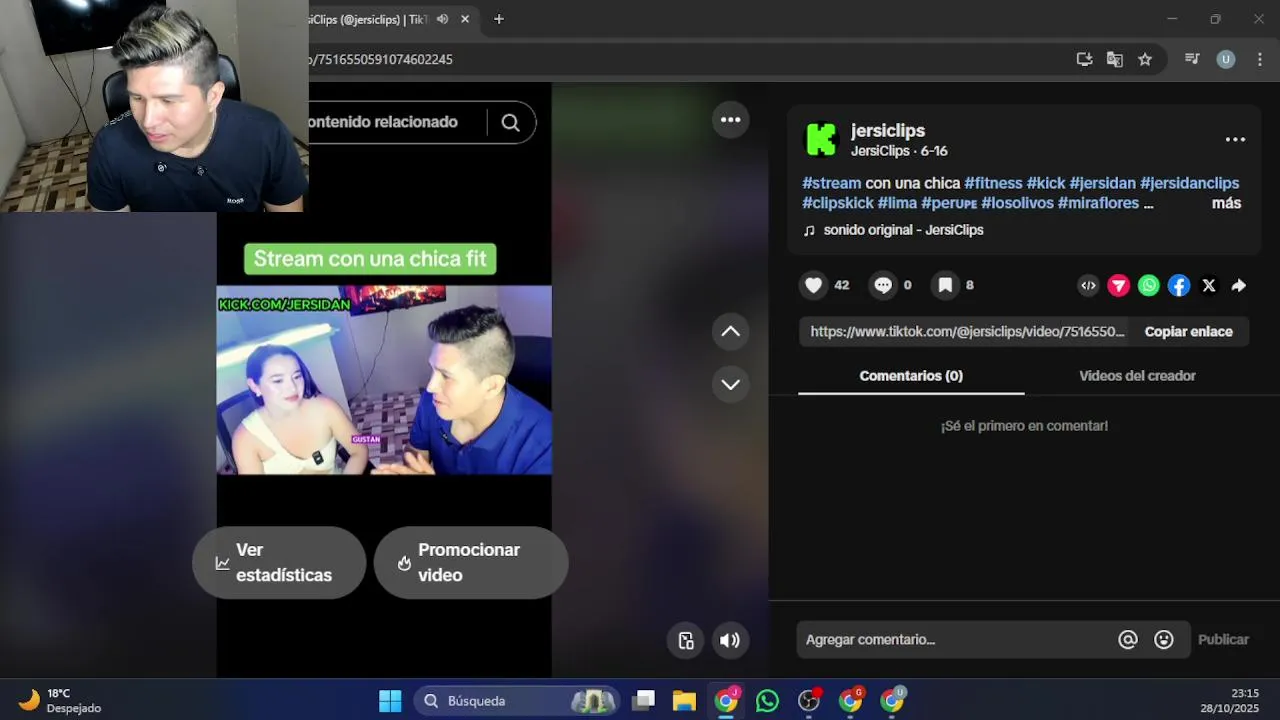Open more sharing options arrow
Viewport: 1280px width, 720px height.
1239,286
